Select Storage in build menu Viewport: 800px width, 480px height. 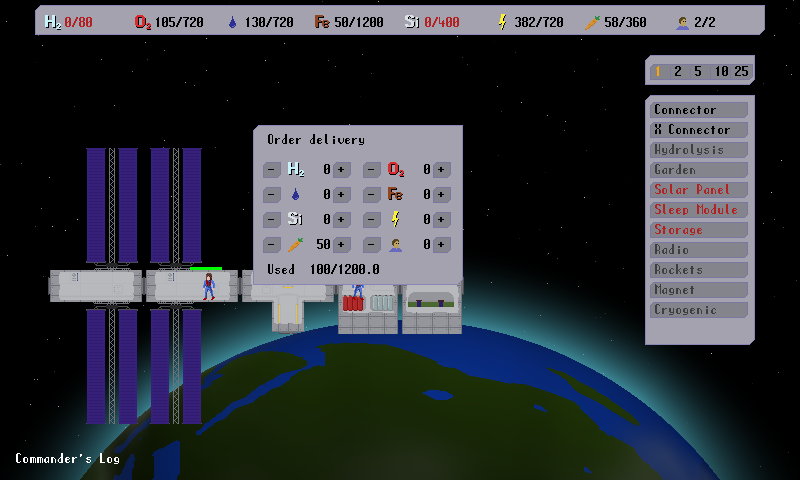tap(699, 230)
